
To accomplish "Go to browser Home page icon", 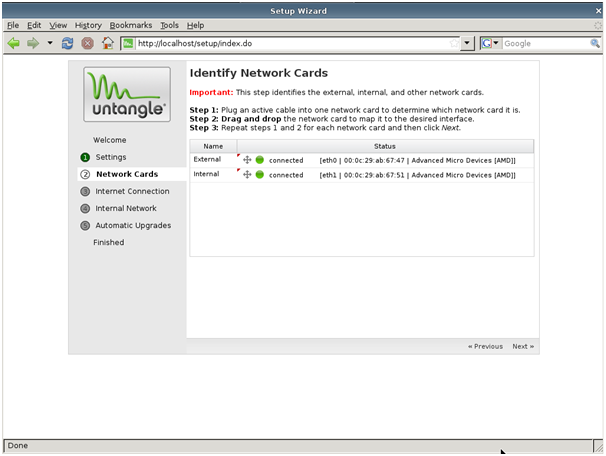I will click(x=107, y=43).
